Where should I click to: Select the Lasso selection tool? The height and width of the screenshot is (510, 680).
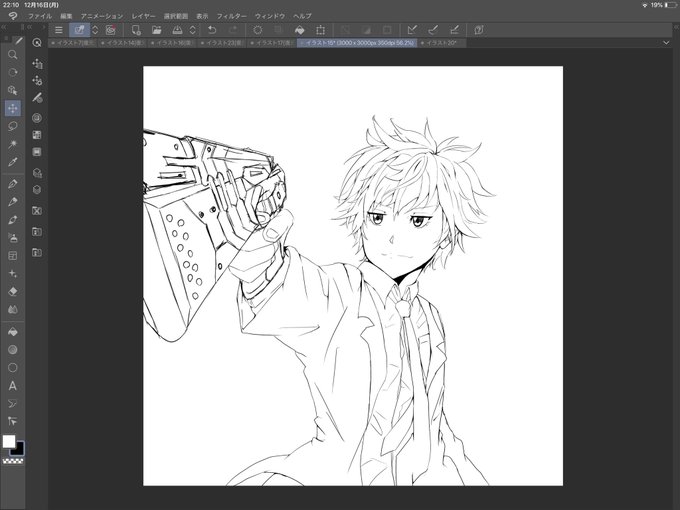tap(13, 126)
